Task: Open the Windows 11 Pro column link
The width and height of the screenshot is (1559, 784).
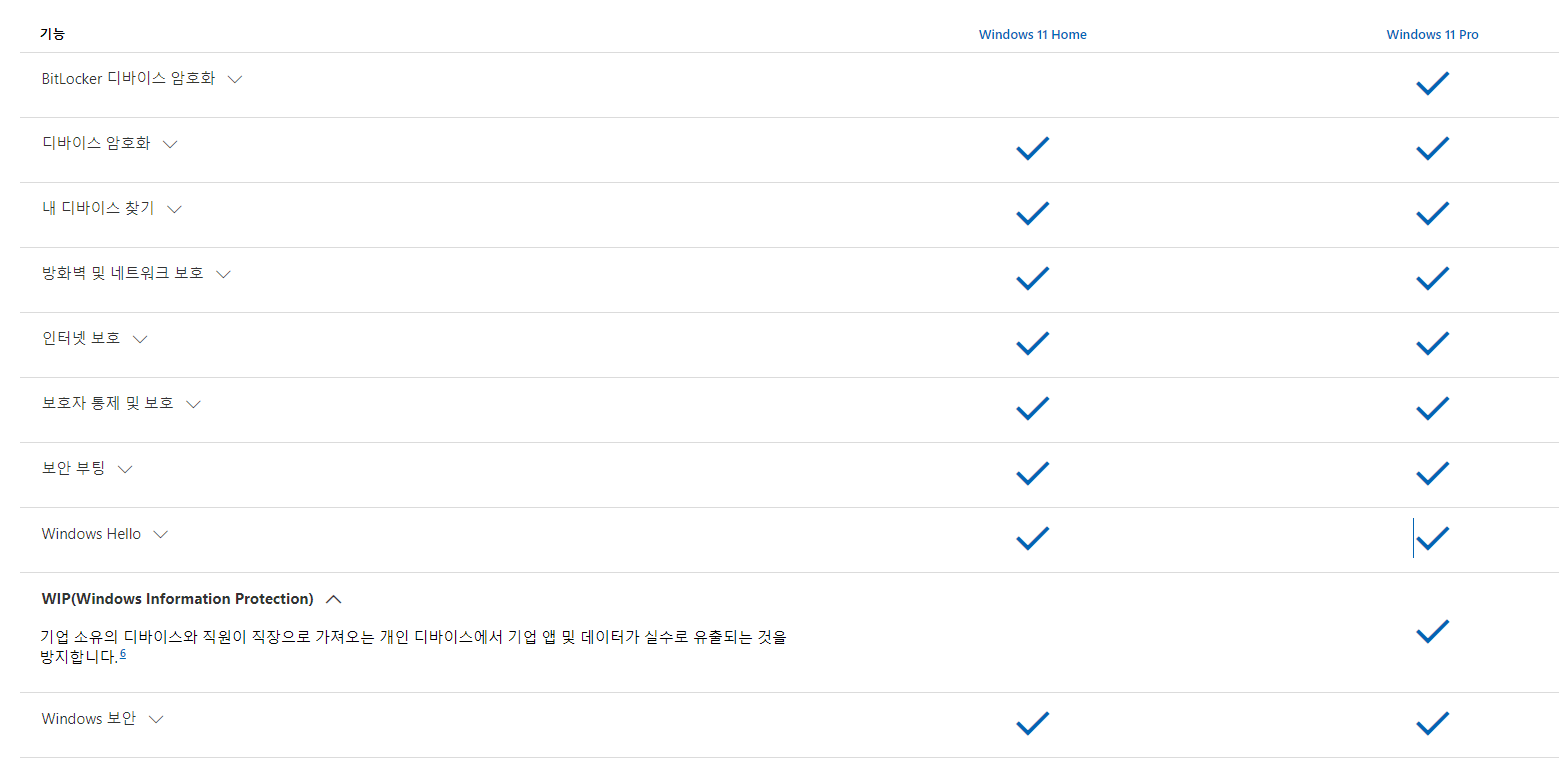Action: (1432, 34)
